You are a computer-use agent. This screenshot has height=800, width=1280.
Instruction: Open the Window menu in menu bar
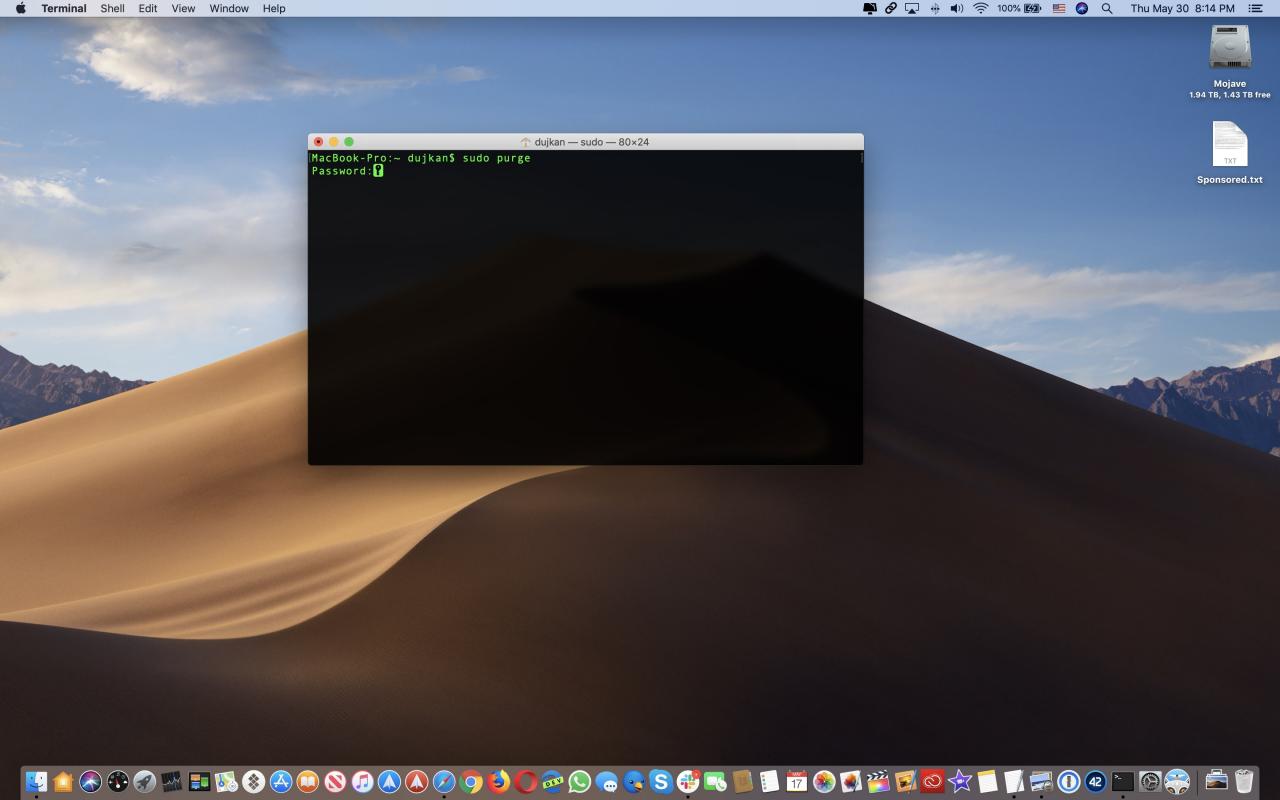[229, 8]
